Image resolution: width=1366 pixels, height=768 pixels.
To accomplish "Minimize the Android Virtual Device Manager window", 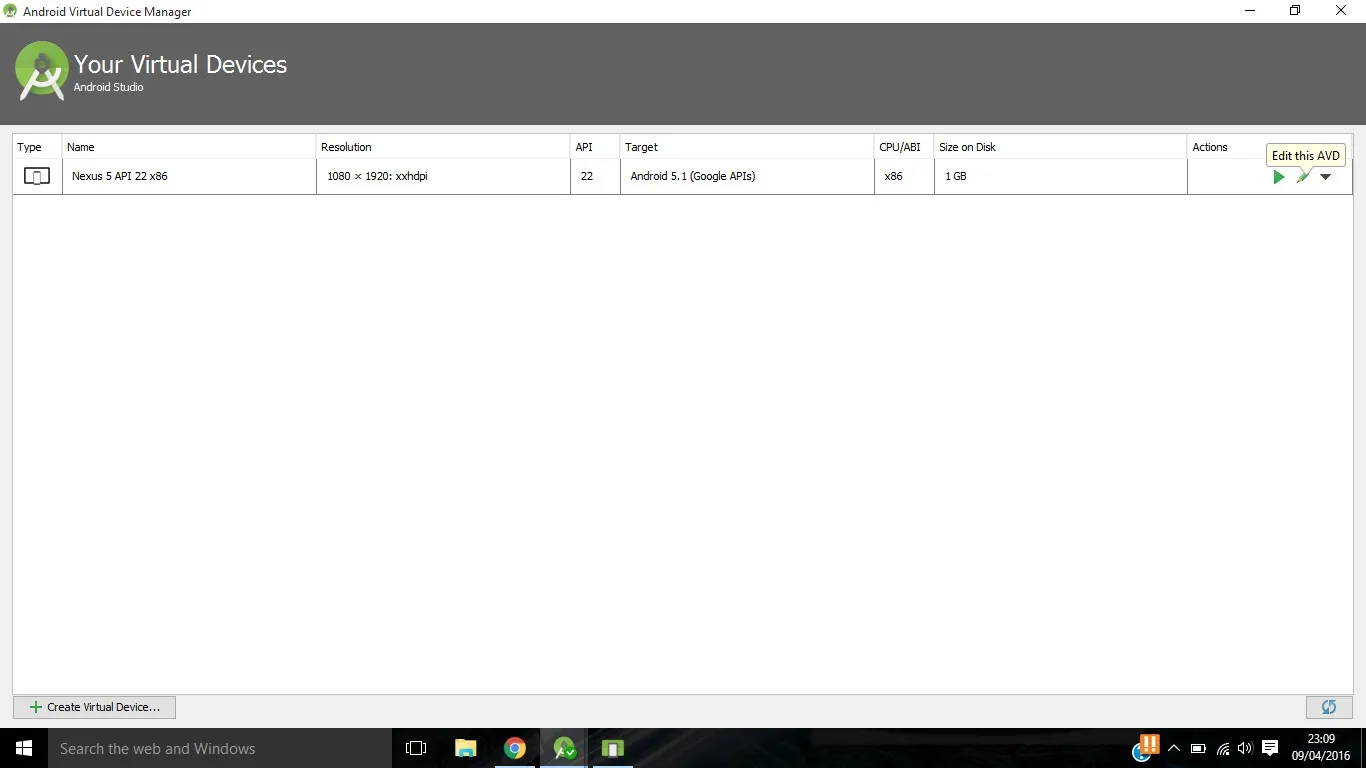I will (1250, 11).
